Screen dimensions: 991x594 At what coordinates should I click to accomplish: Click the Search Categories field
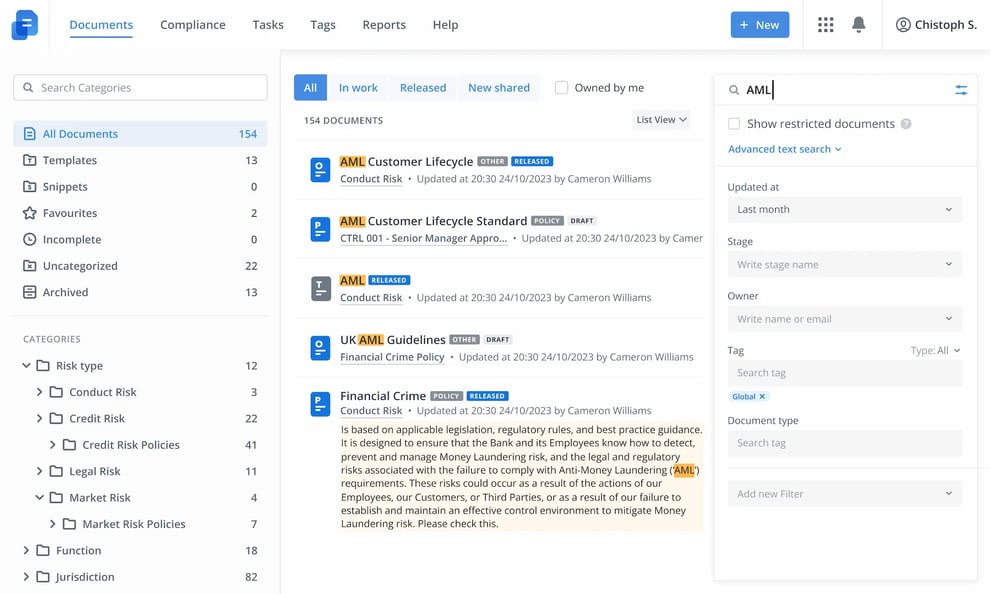[x=140, y=87]
